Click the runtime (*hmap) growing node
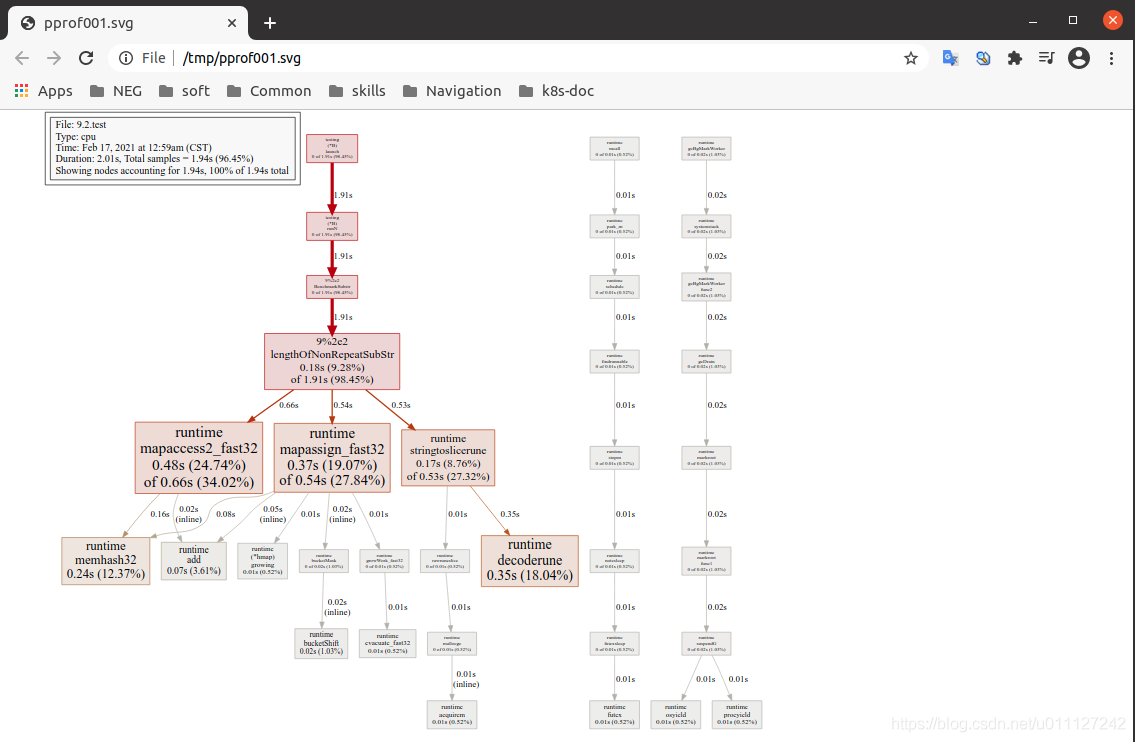This screenshot has height=742, width=1135. 262,560
